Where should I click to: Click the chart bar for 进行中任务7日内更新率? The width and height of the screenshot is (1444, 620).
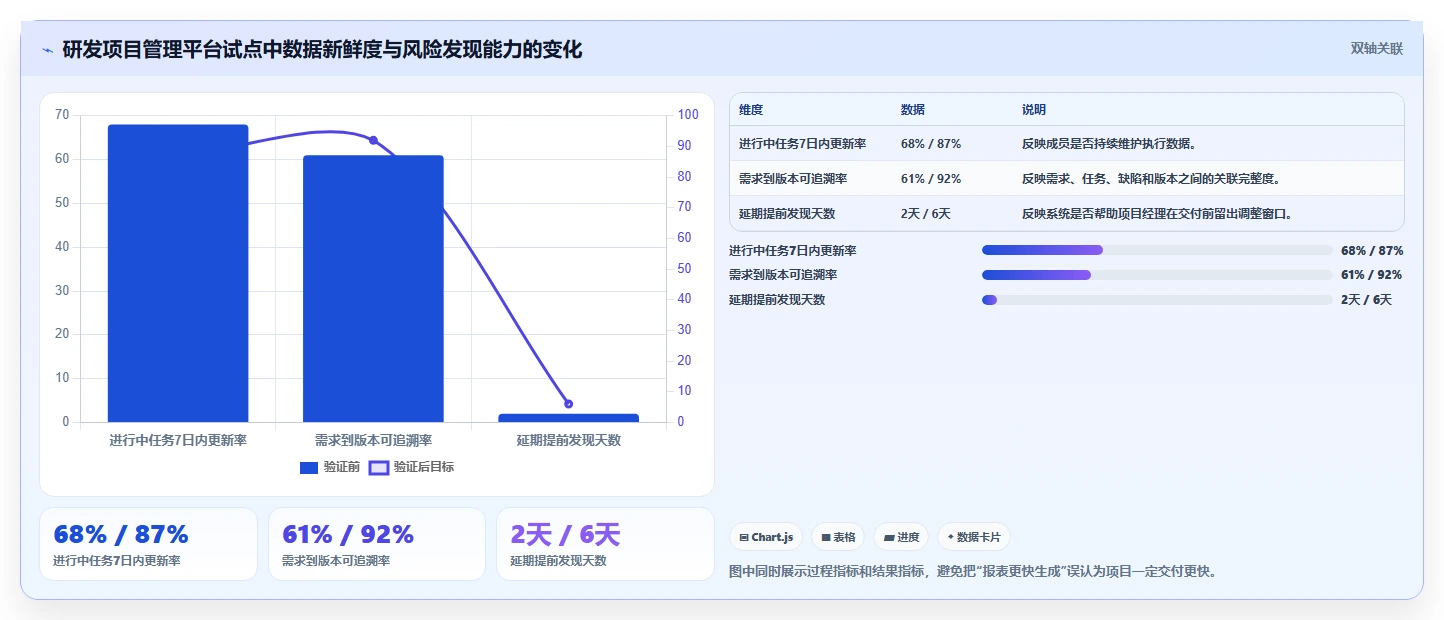click(x=178, y=273)
